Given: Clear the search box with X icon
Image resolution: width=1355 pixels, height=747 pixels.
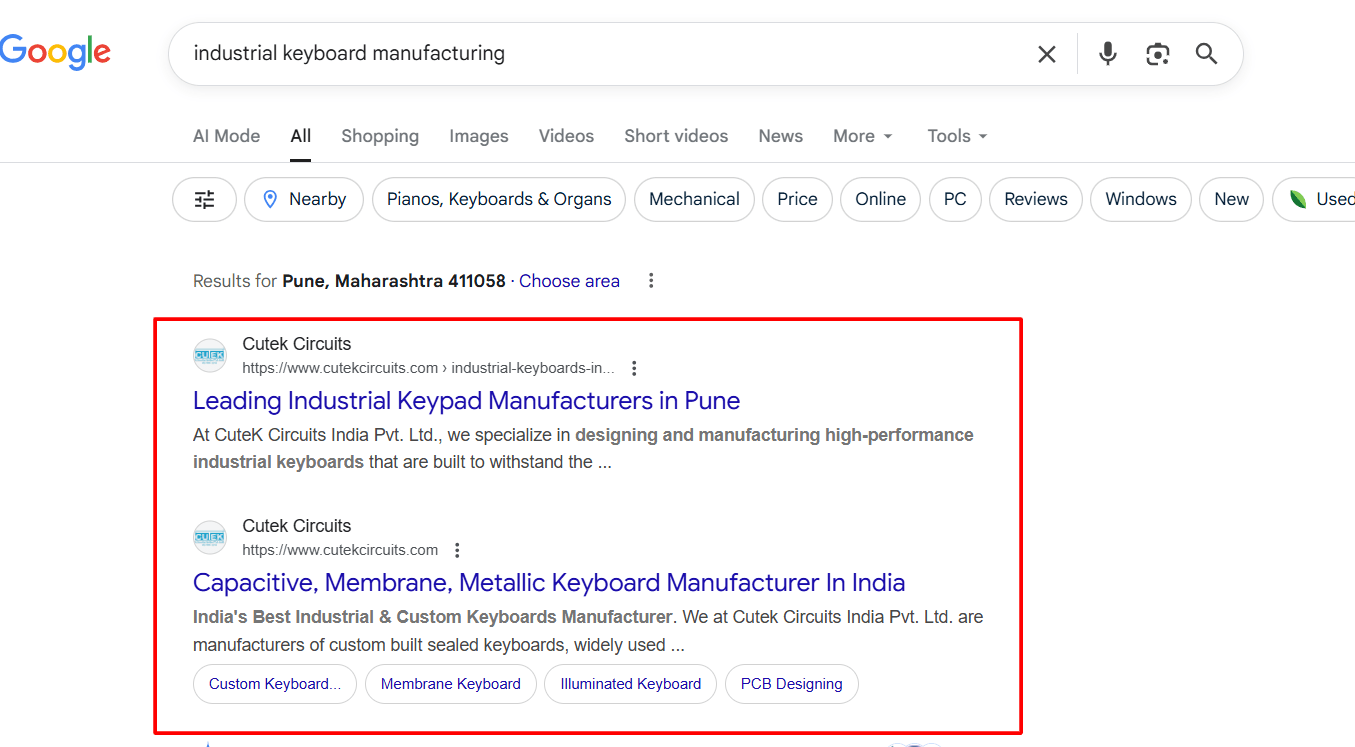Looking at the screenshot, I should (x=1046, y=54).
